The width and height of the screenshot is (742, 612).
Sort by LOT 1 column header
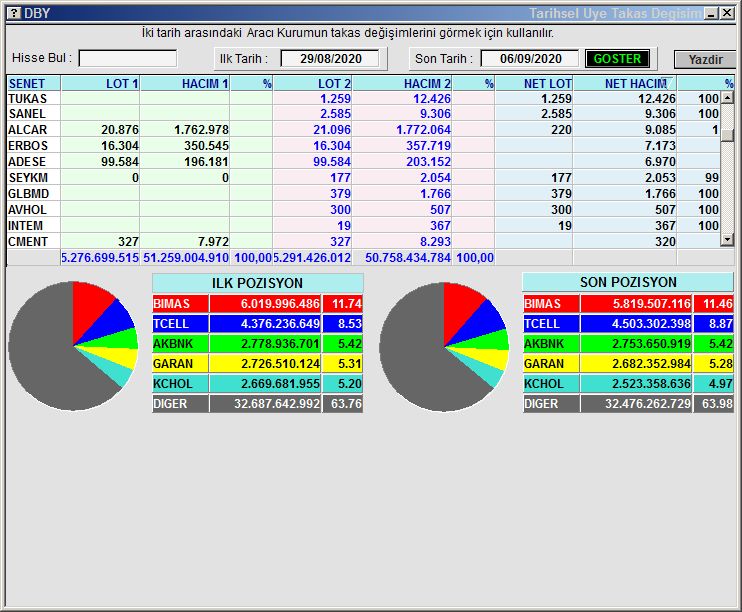point(100,83)
